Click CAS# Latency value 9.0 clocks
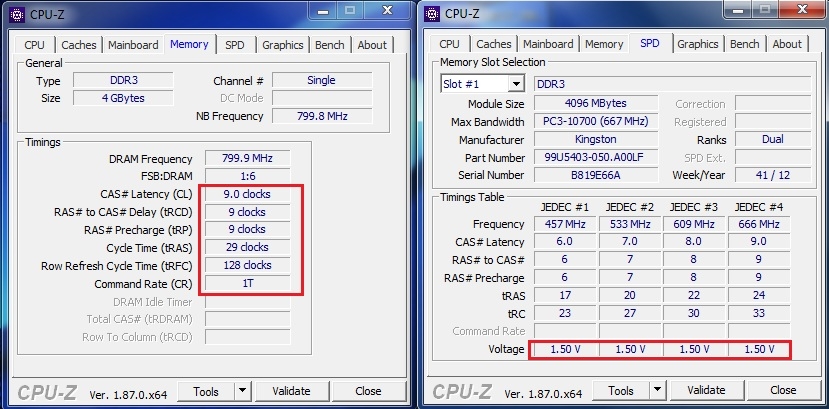829x409 pixels. (x=247, y=194)
